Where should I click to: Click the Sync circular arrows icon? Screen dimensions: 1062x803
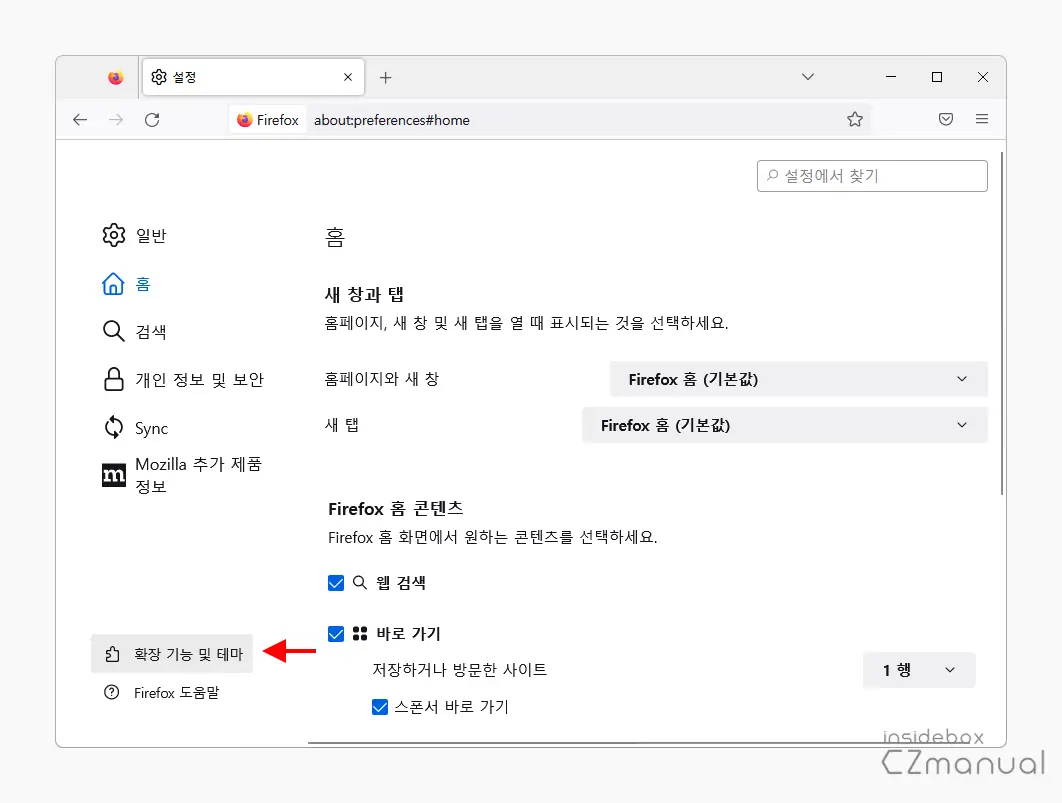click(113, 427)
